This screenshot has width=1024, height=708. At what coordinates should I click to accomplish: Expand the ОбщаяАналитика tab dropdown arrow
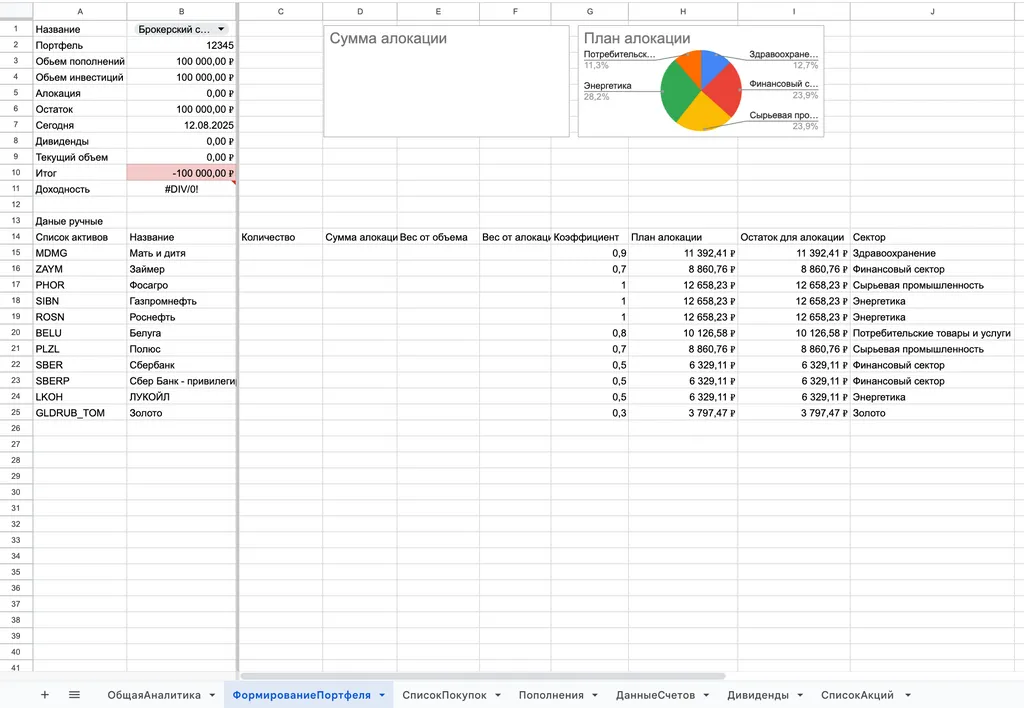(212, 695)
